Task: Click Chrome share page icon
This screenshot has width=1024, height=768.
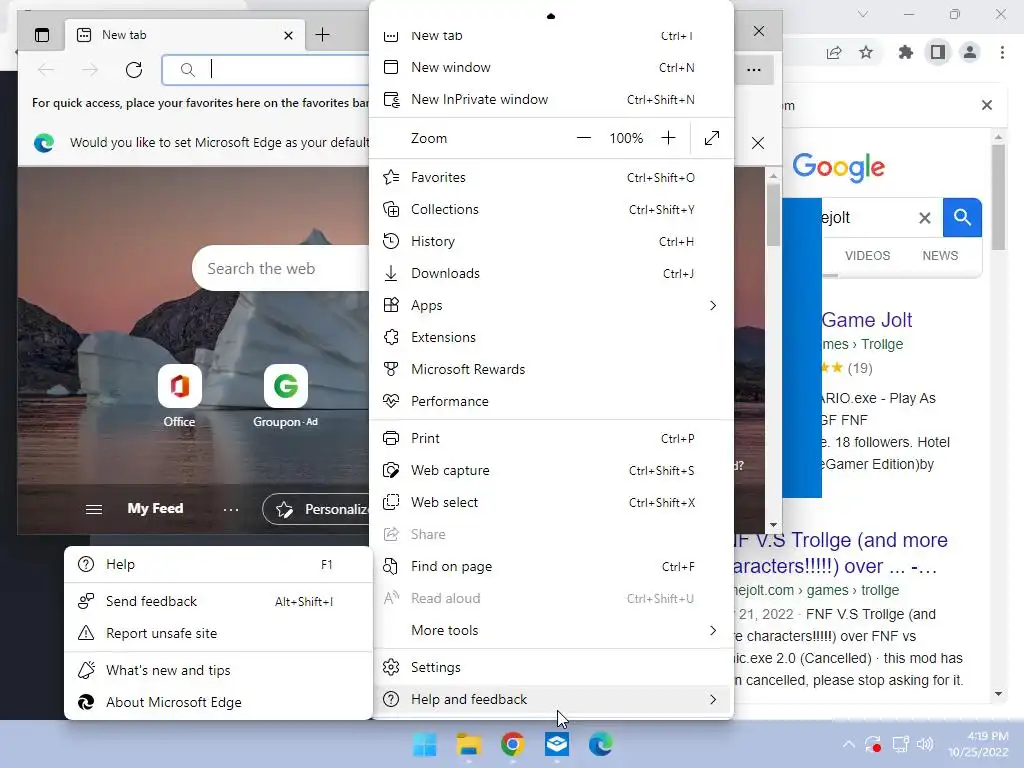Action: [834, 53]
